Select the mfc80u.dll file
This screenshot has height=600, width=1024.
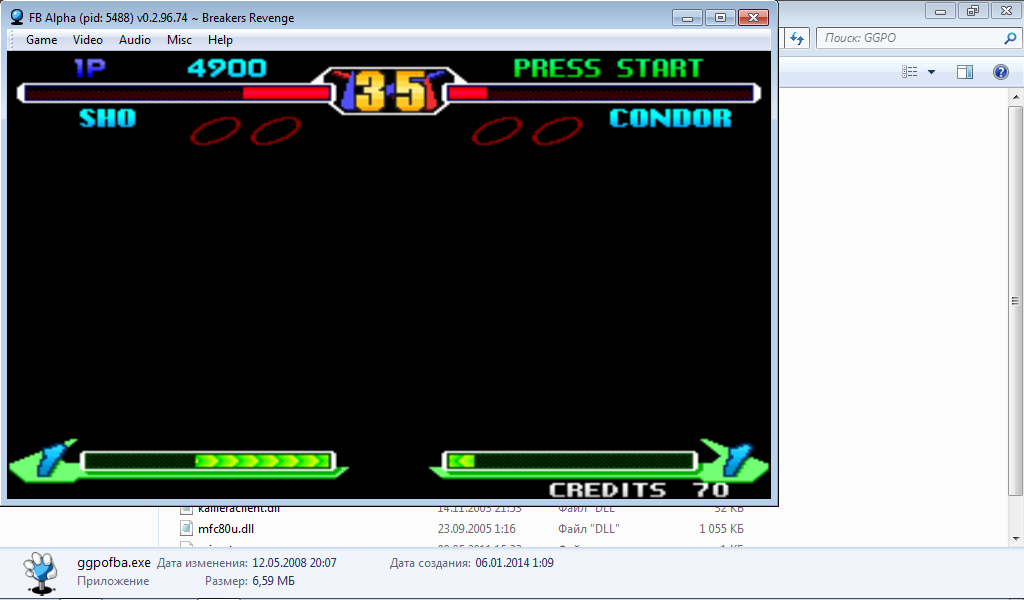225,528
